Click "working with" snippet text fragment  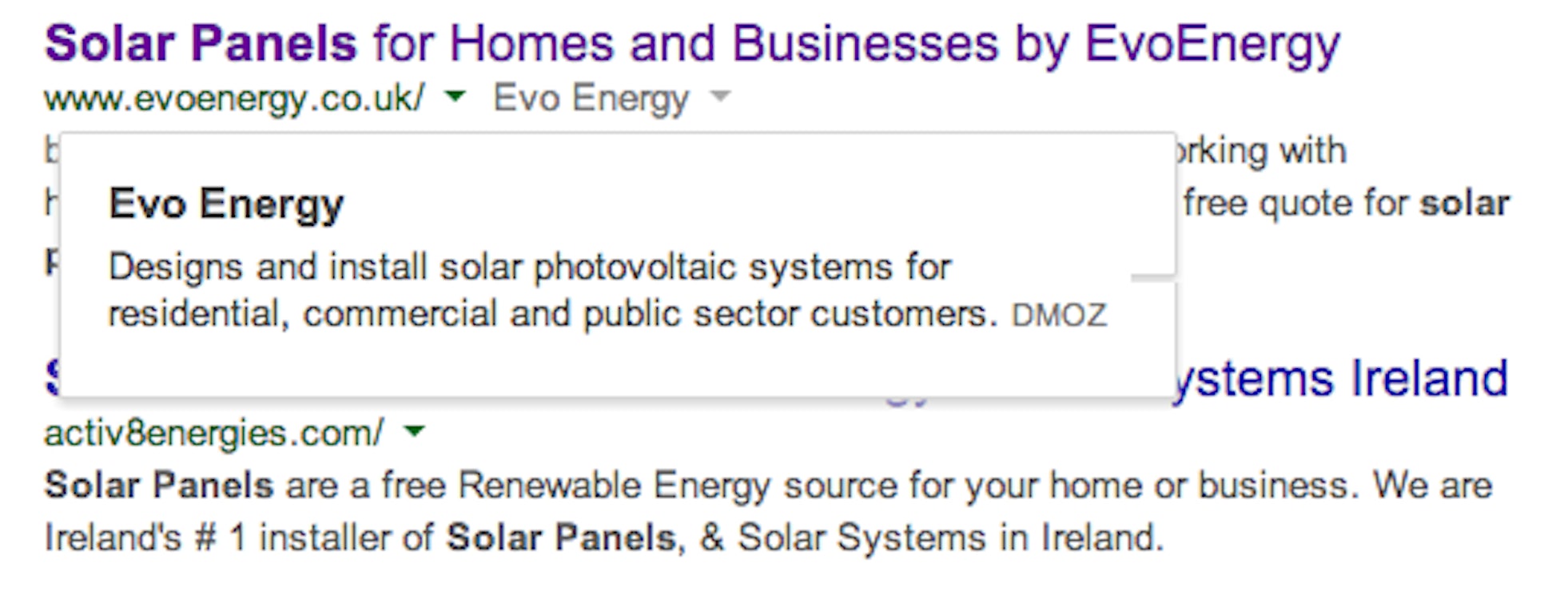click(x=1263, y=151)
